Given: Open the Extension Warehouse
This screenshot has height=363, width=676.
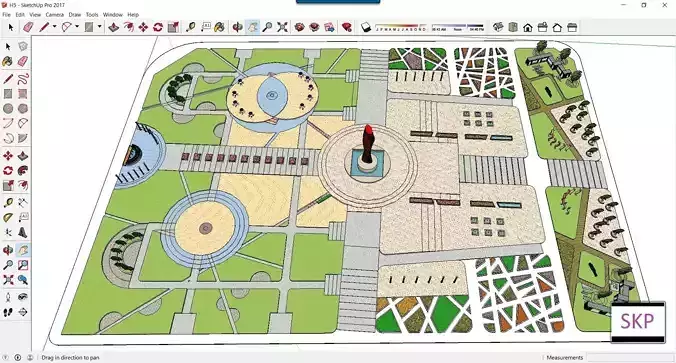Looking at the screenshot, I should click(x=314, y=27).
